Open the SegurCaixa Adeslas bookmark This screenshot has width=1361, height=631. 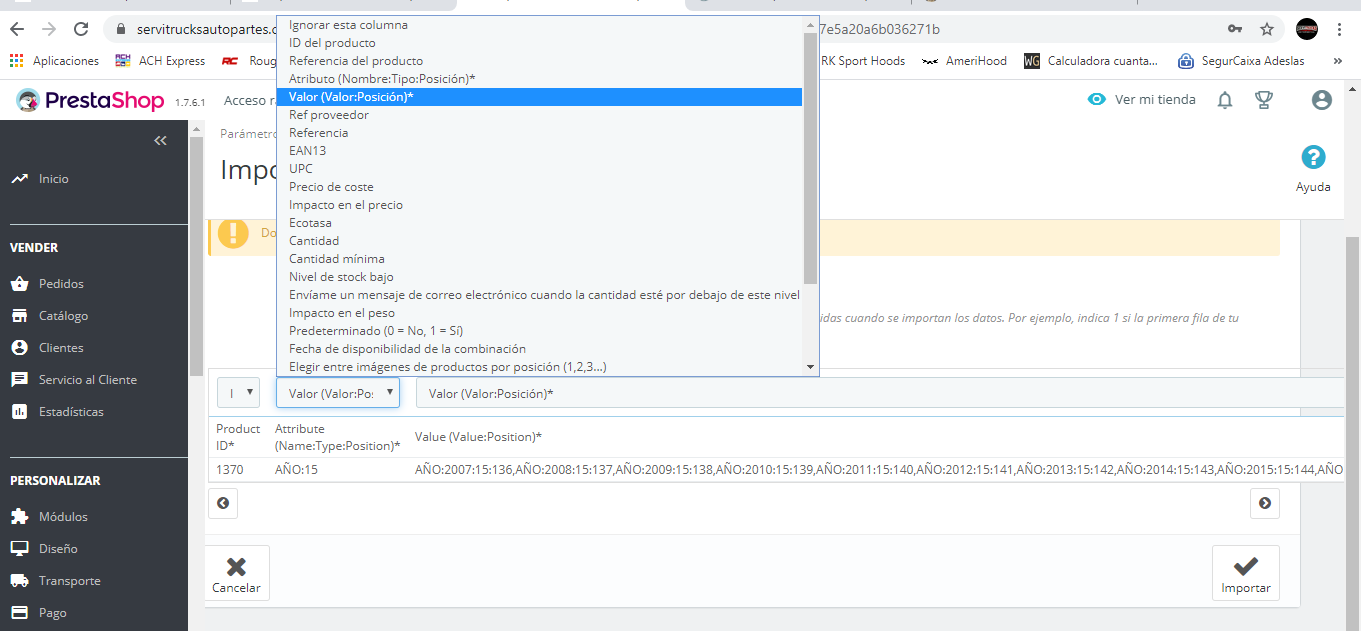[1241, 61]
